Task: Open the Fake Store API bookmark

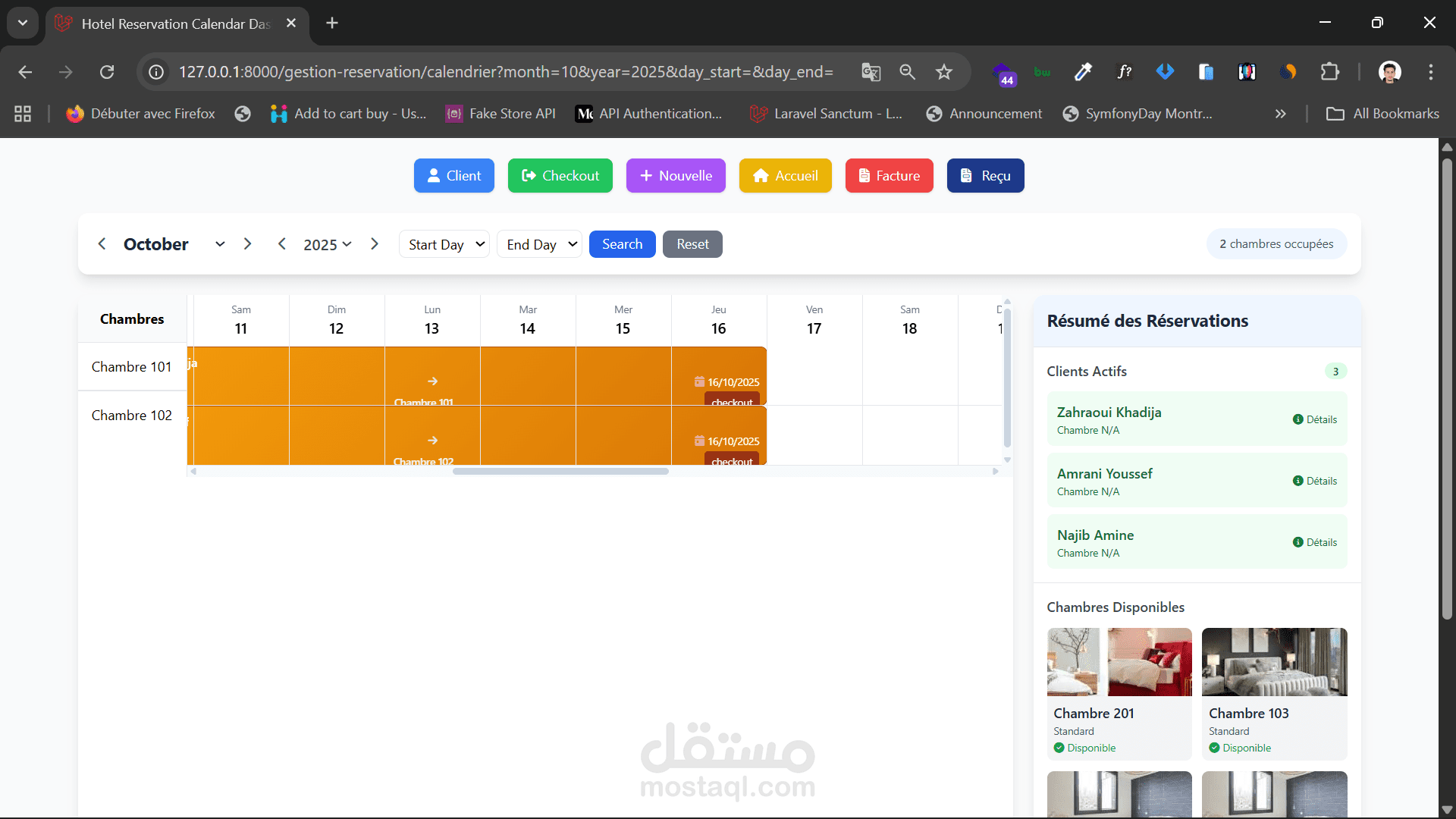Action: 500,114
